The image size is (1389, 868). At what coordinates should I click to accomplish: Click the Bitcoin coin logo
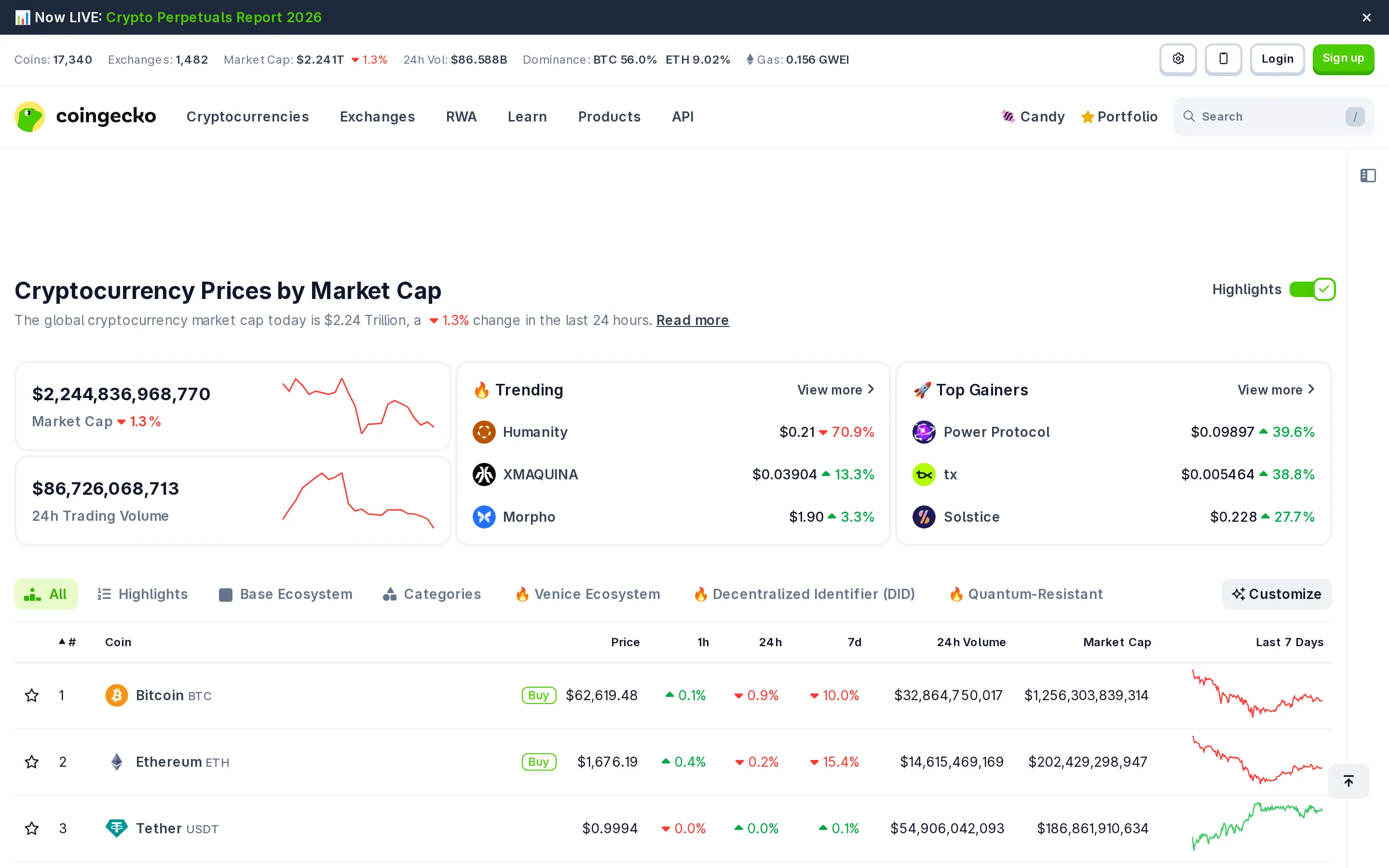(117, 696)
